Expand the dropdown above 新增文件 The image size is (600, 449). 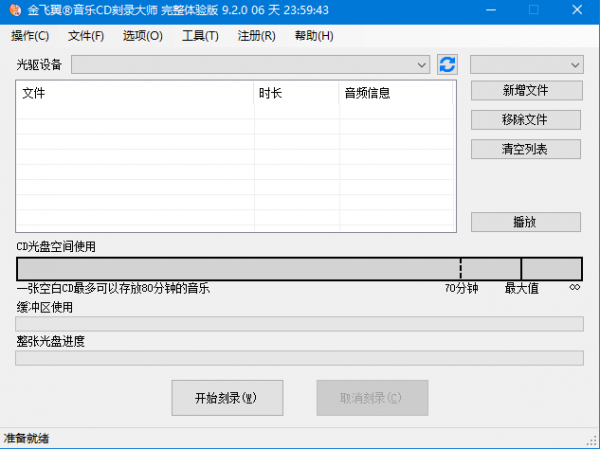pos(527,65)
